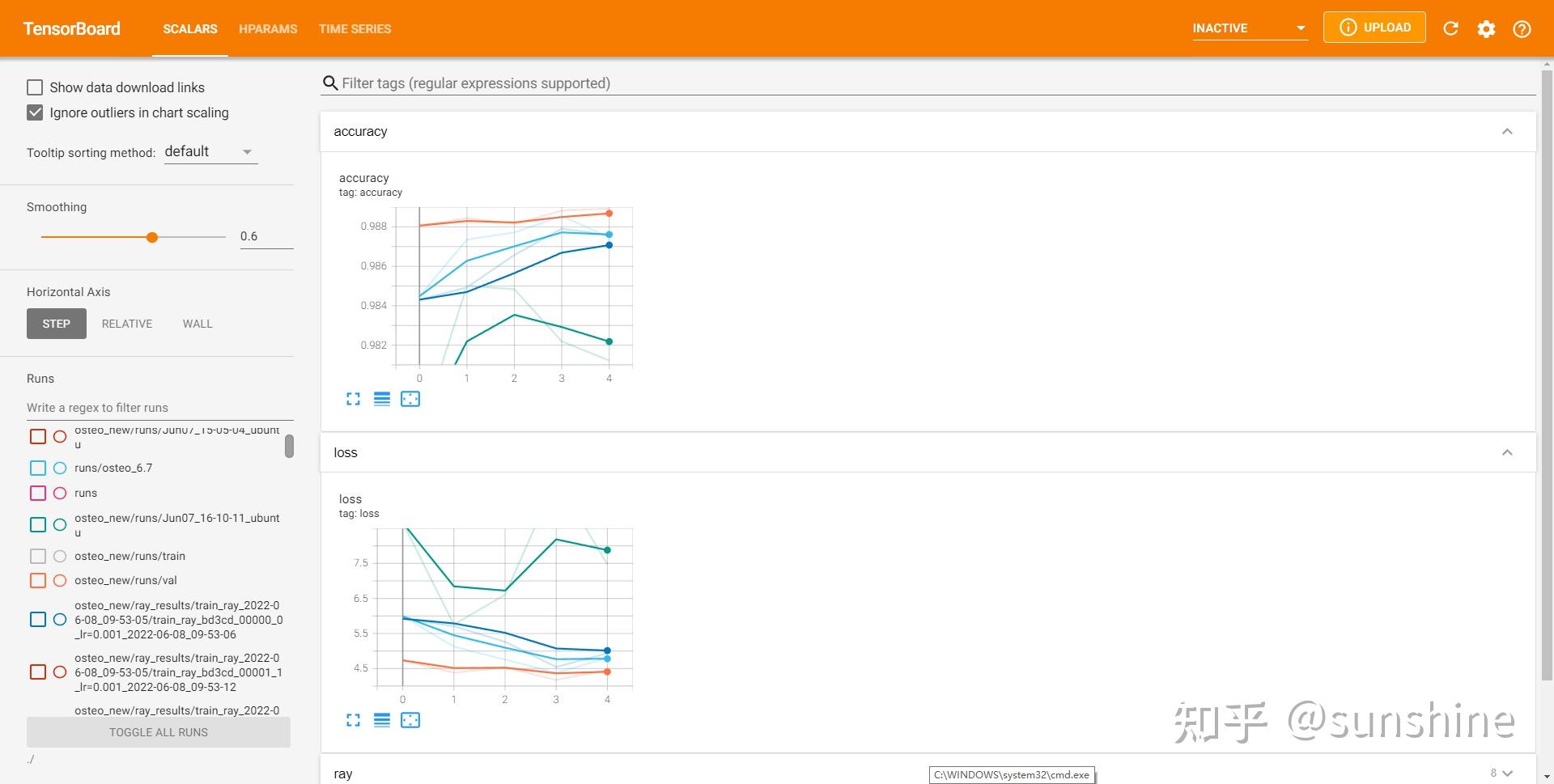Collapse the accuracy section
Viewport: 1554px width, 784px height.
coord(1507,131)
